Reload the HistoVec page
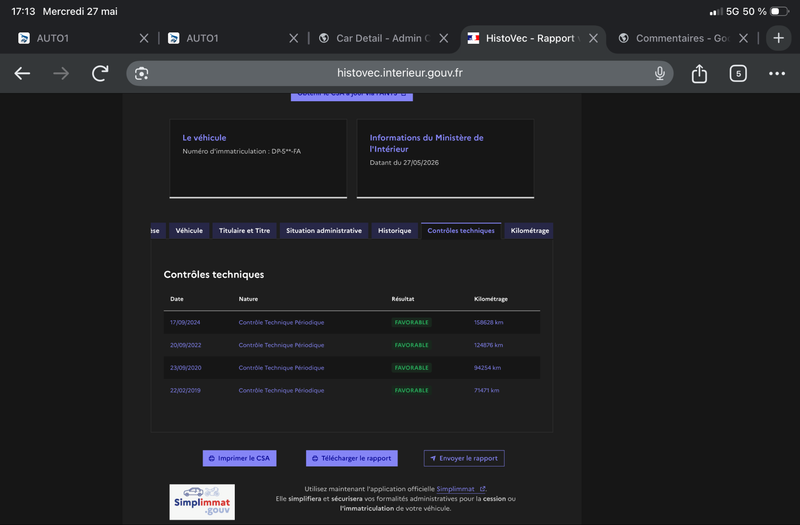 [x=100, y=73]
